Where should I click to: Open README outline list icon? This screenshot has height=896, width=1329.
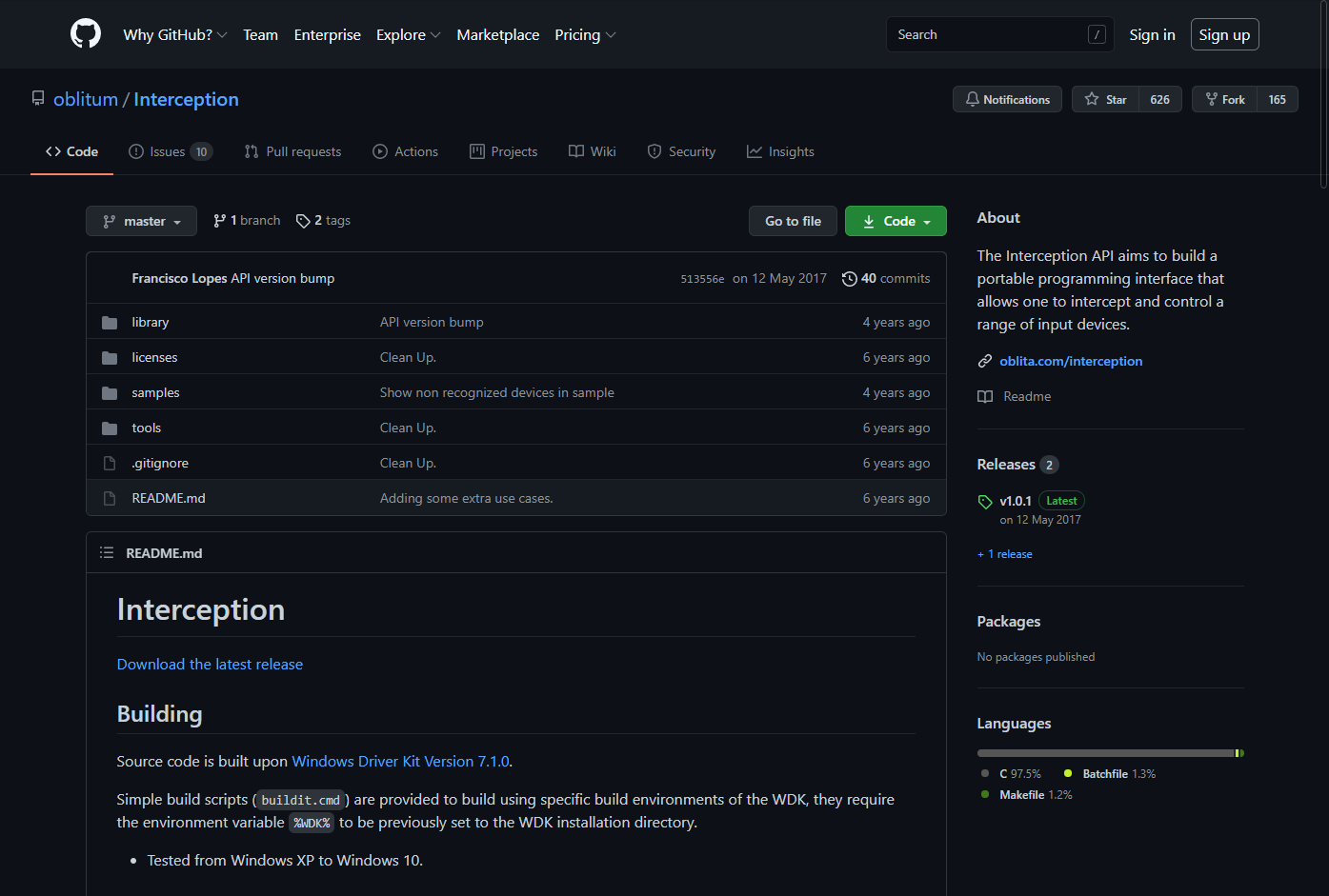click(x=107, y=553)
